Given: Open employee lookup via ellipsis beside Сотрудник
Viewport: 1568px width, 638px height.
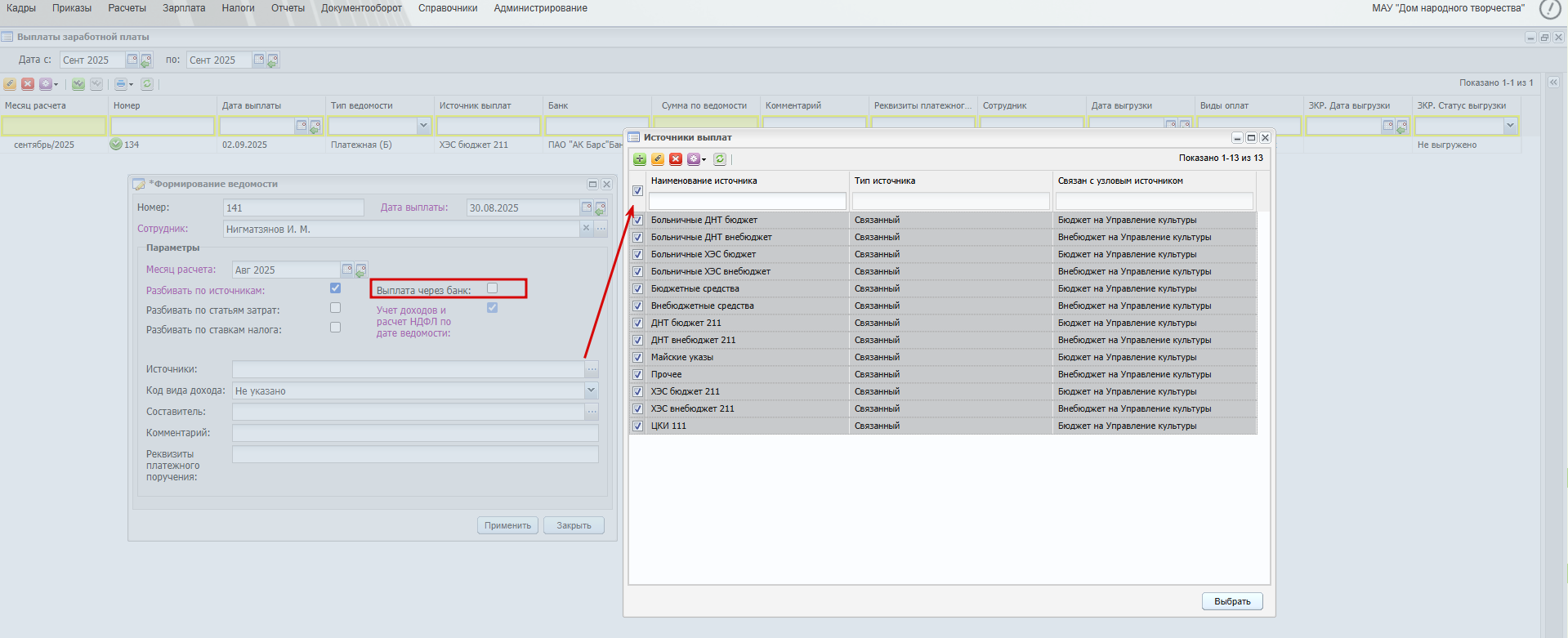Looking at the screenshot, I should point(601,229).
